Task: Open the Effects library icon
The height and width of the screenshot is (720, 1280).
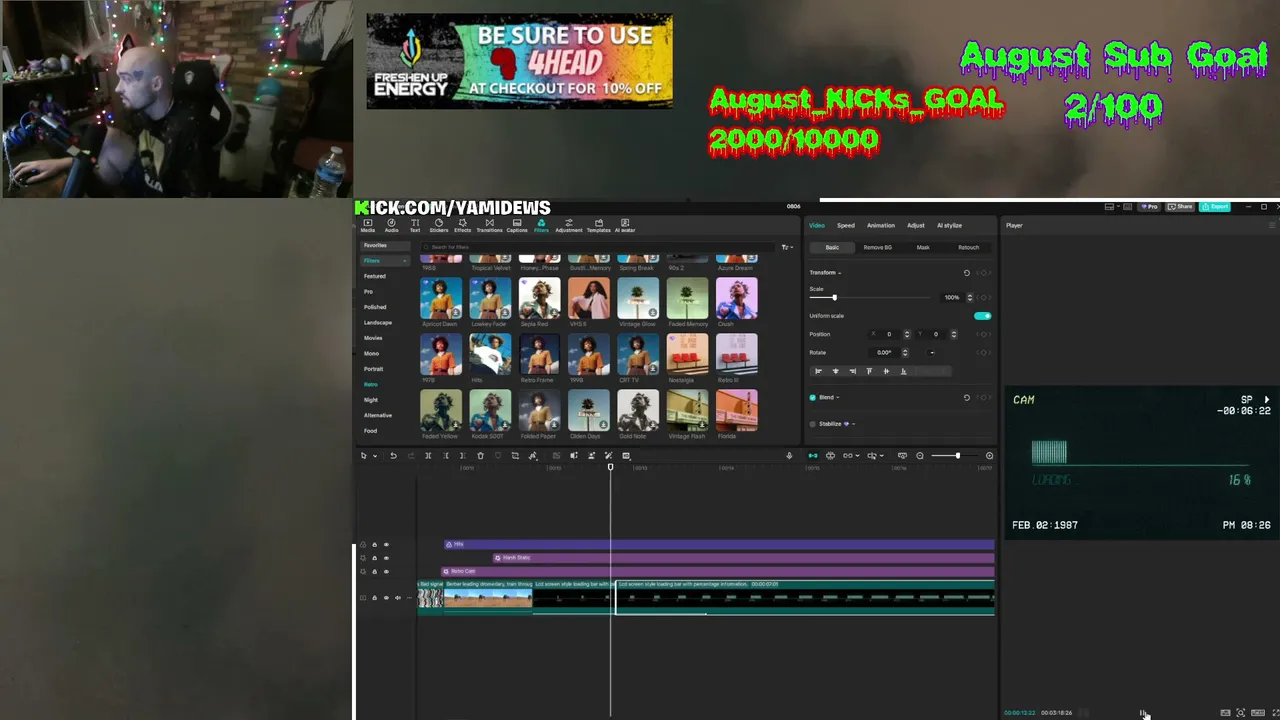Action: click(x=462, y=225)
